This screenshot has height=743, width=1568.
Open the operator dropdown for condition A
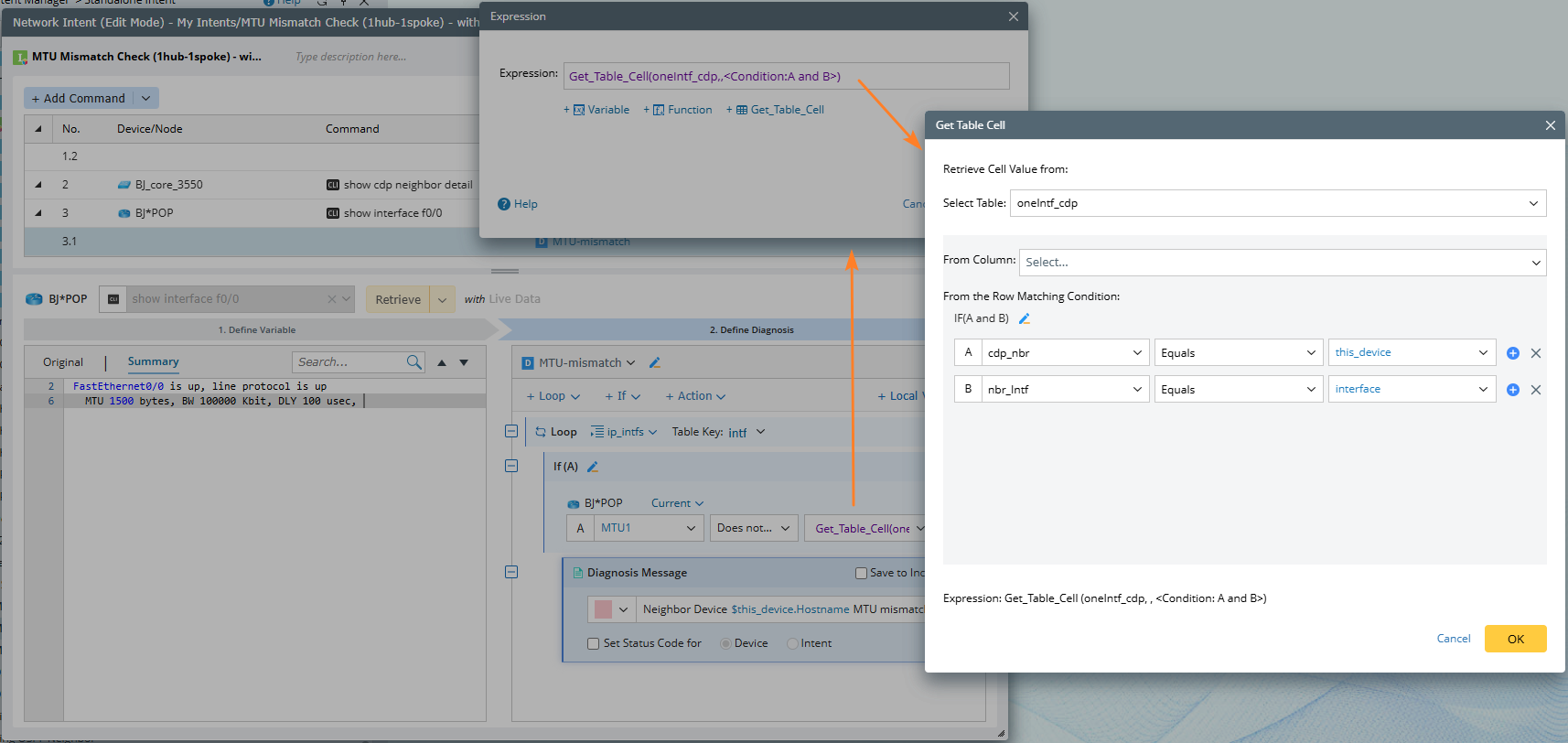[x=1239, y=353]
